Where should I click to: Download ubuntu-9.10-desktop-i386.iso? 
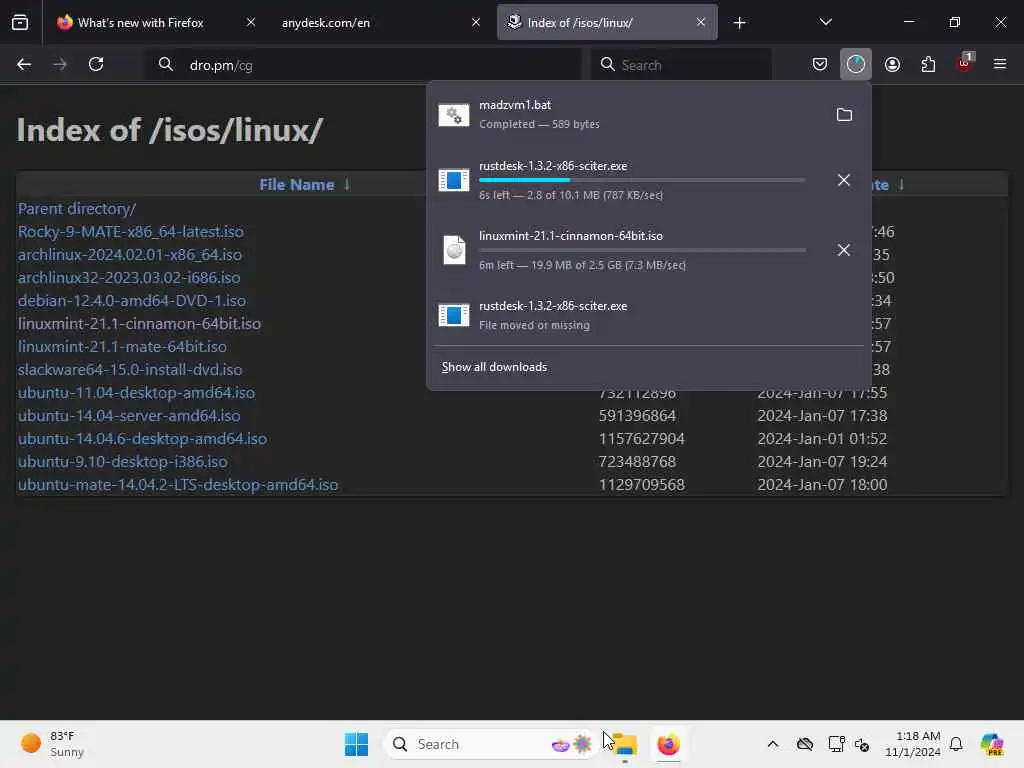[x=123, y=462]
